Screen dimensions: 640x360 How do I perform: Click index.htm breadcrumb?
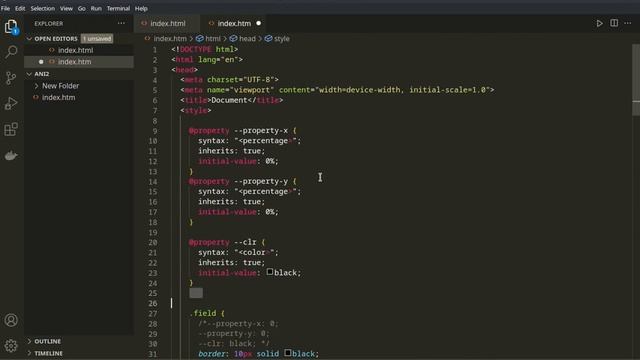[x=170, y=39]
